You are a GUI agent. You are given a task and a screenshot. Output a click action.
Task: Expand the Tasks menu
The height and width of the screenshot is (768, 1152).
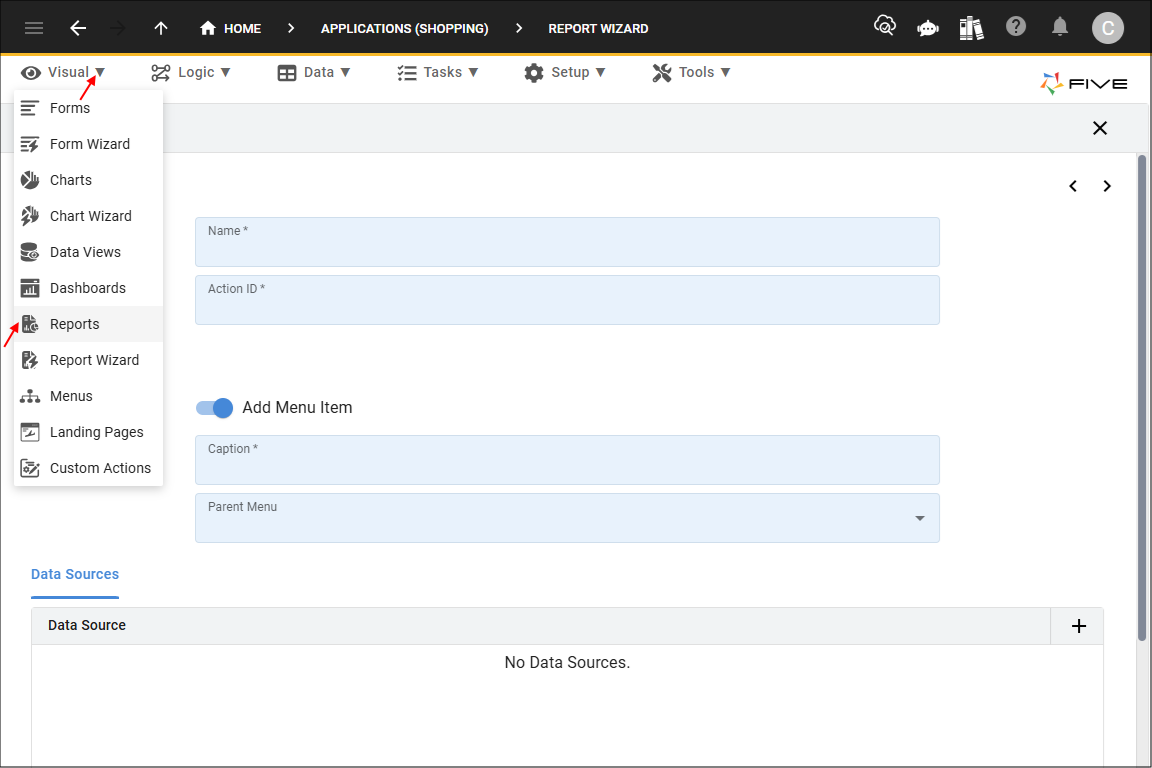click(x=438, y=73)
